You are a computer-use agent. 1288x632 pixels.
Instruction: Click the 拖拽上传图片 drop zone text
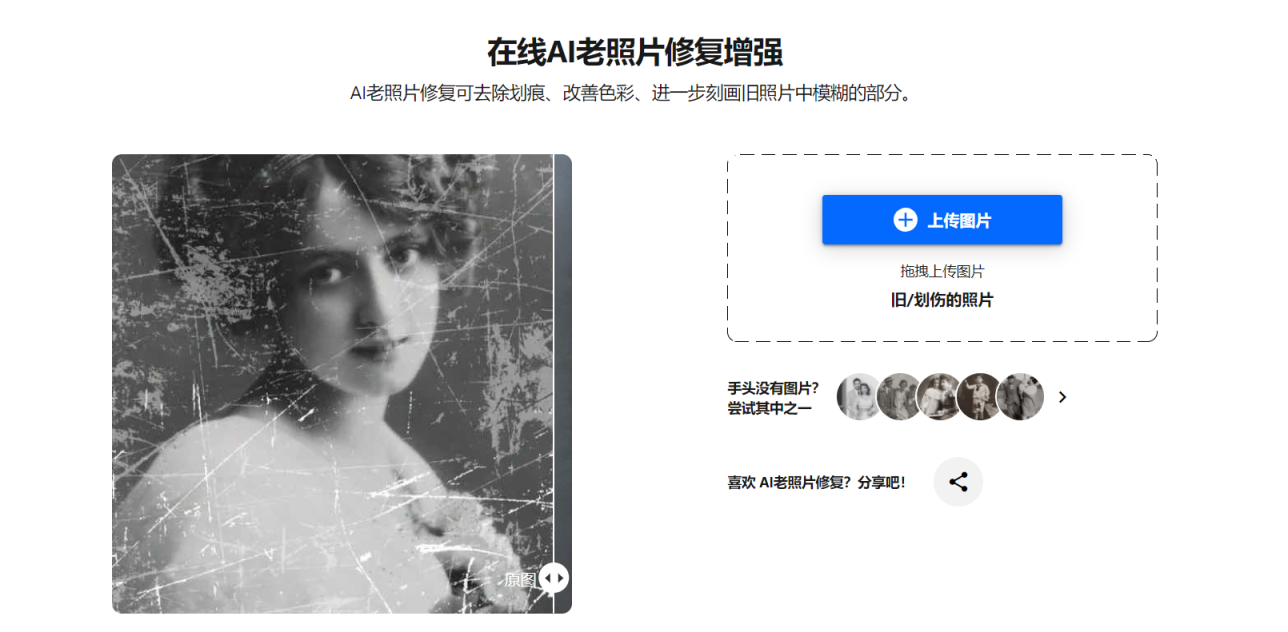(x=942, y=271)
